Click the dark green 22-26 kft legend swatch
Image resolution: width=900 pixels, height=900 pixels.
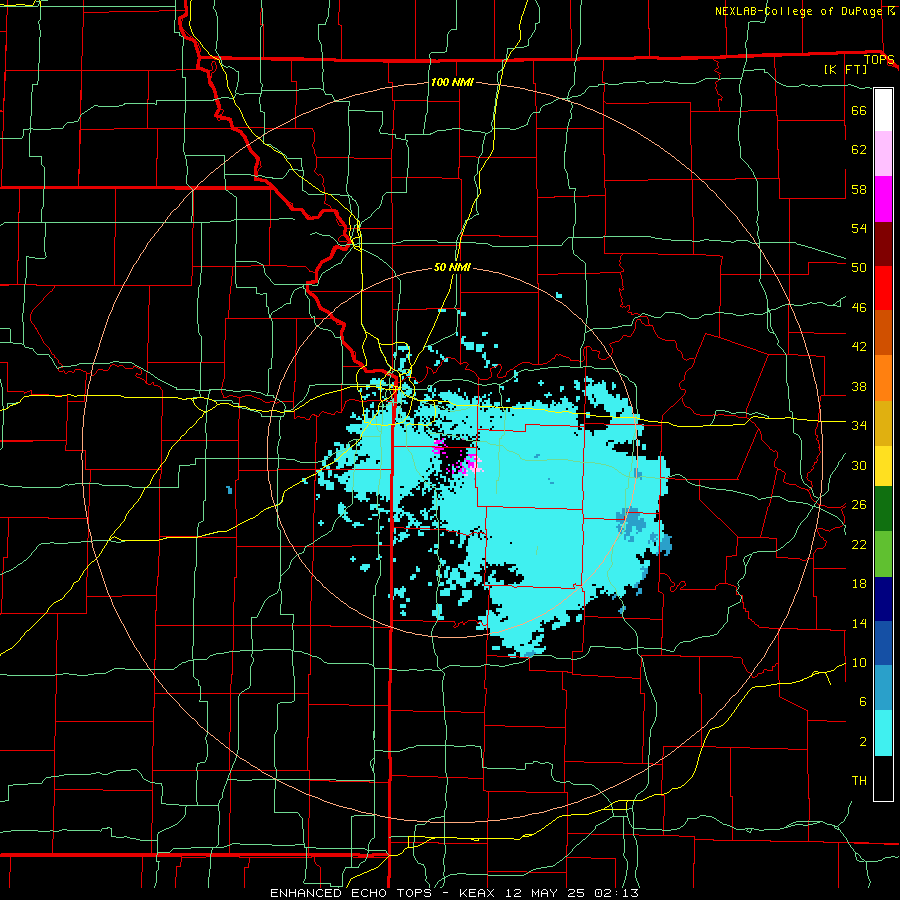click(x=883, y=509)
